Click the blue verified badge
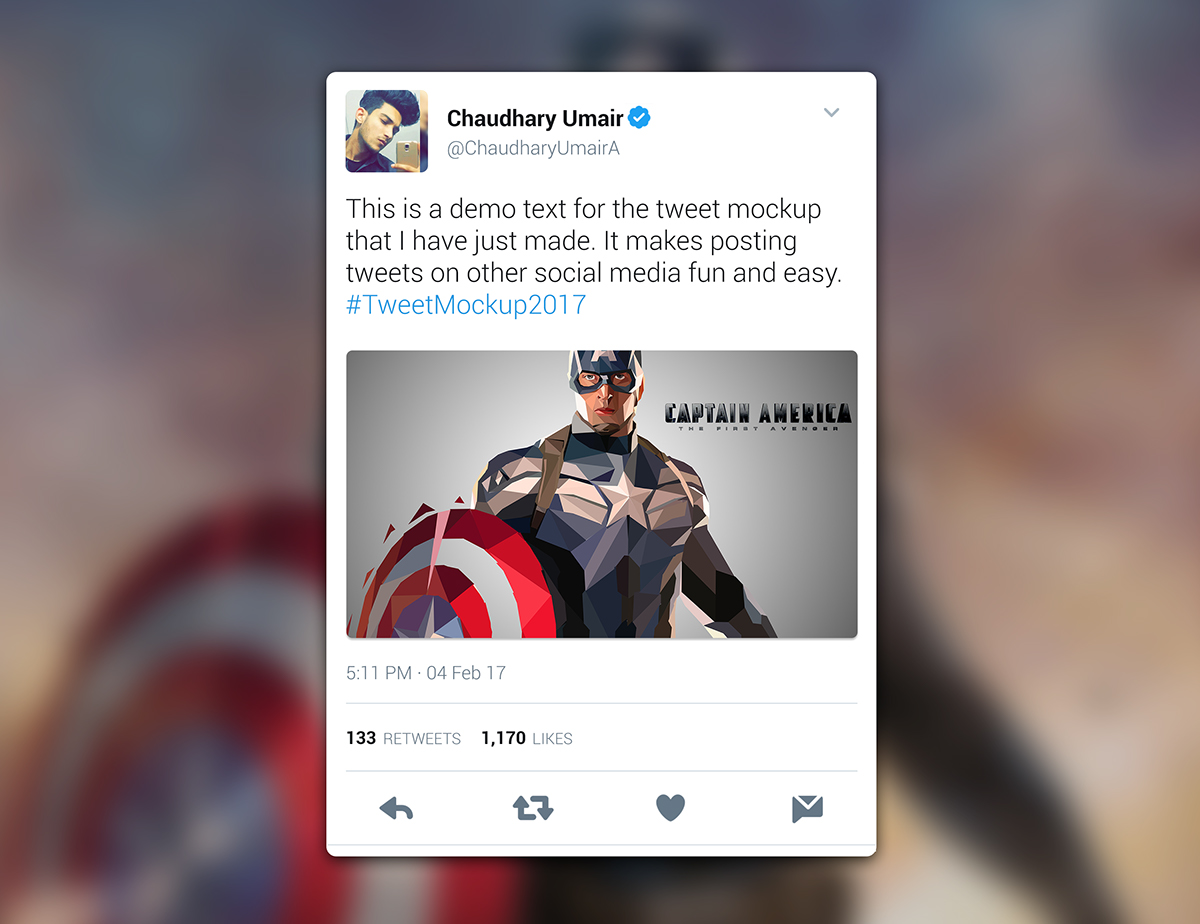The width and height of the screenshot is (1200, 924). click(x=639, y=118)
